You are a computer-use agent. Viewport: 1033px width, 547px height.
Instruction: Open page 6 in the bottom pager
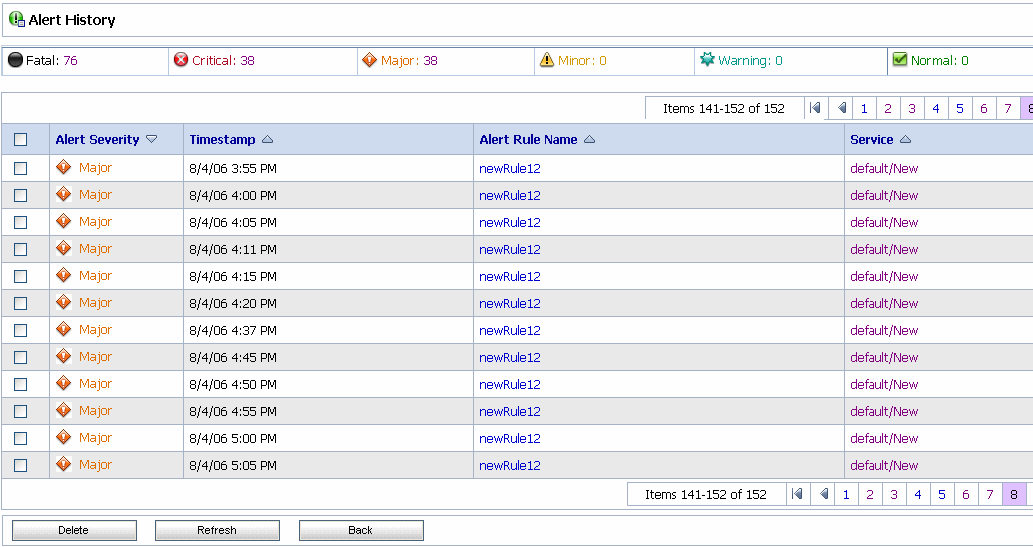[966, 494]
